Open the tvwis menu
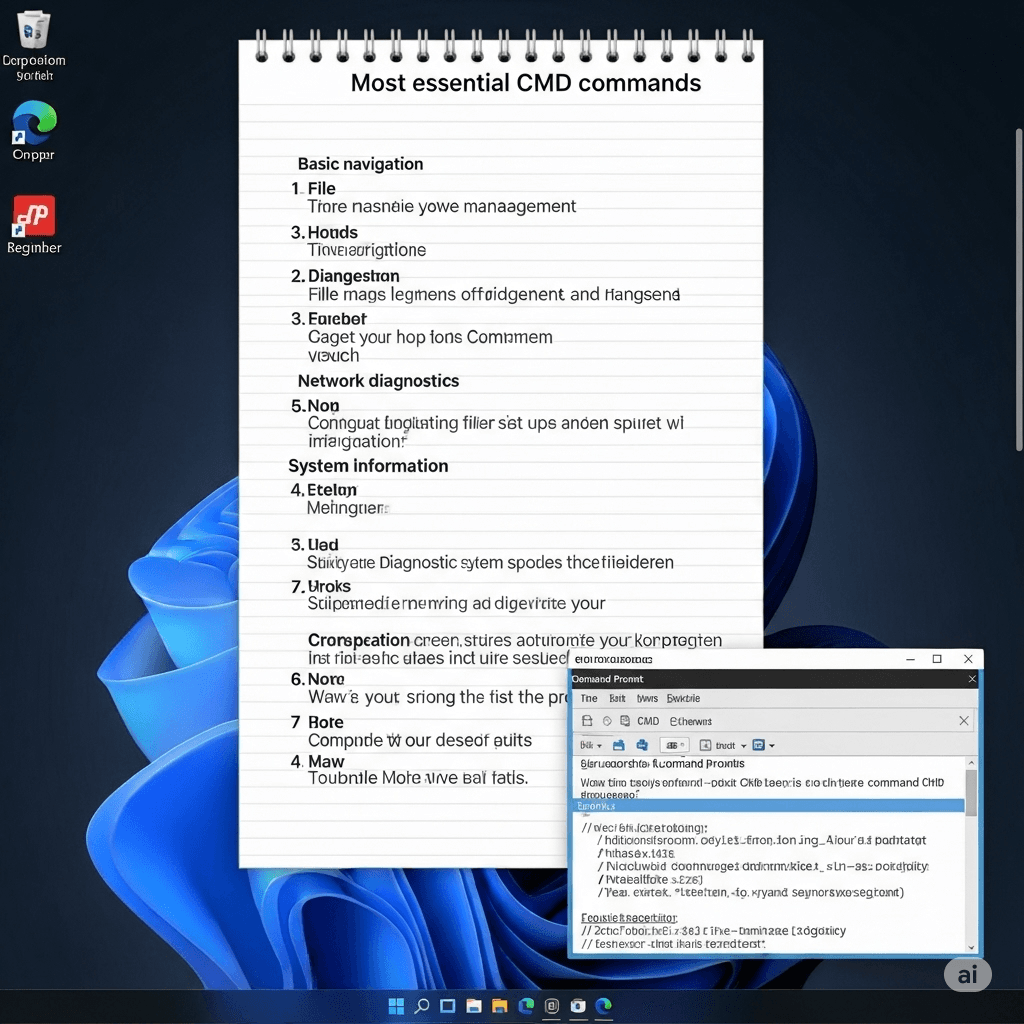This screenshot has height=1024, width=1024. tap(647, 698)
